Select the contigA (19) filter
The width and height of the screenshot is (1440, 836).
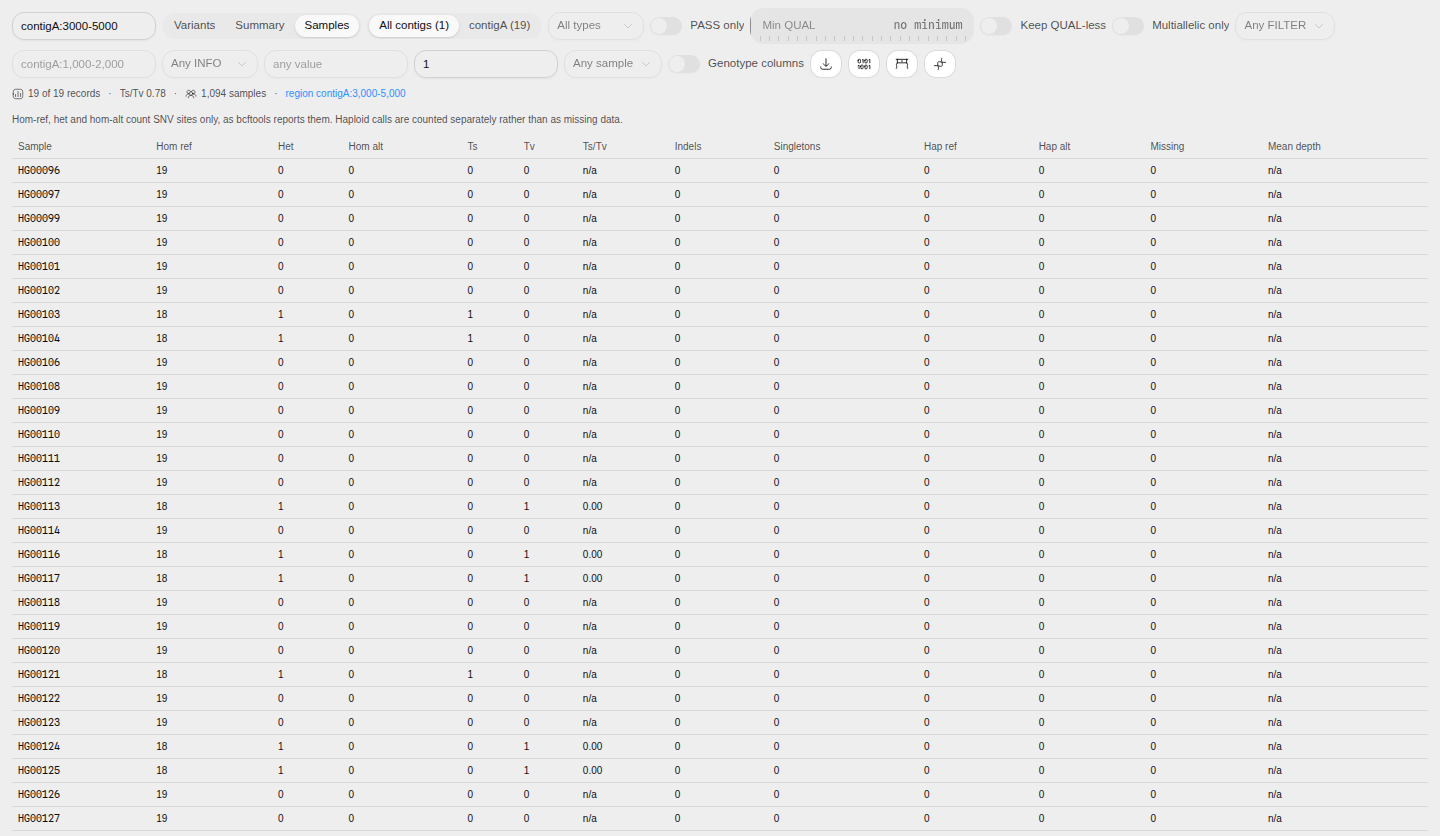[499, 26]
